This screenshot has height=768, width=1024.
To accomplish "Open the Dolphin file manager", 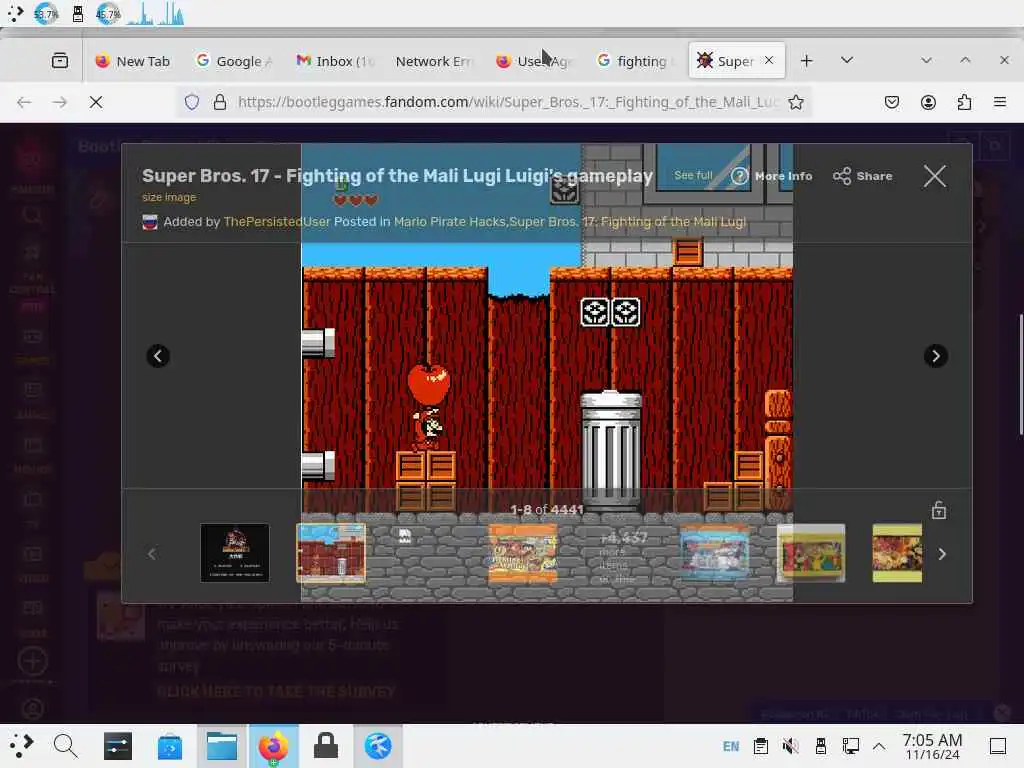I will (222, 746).
